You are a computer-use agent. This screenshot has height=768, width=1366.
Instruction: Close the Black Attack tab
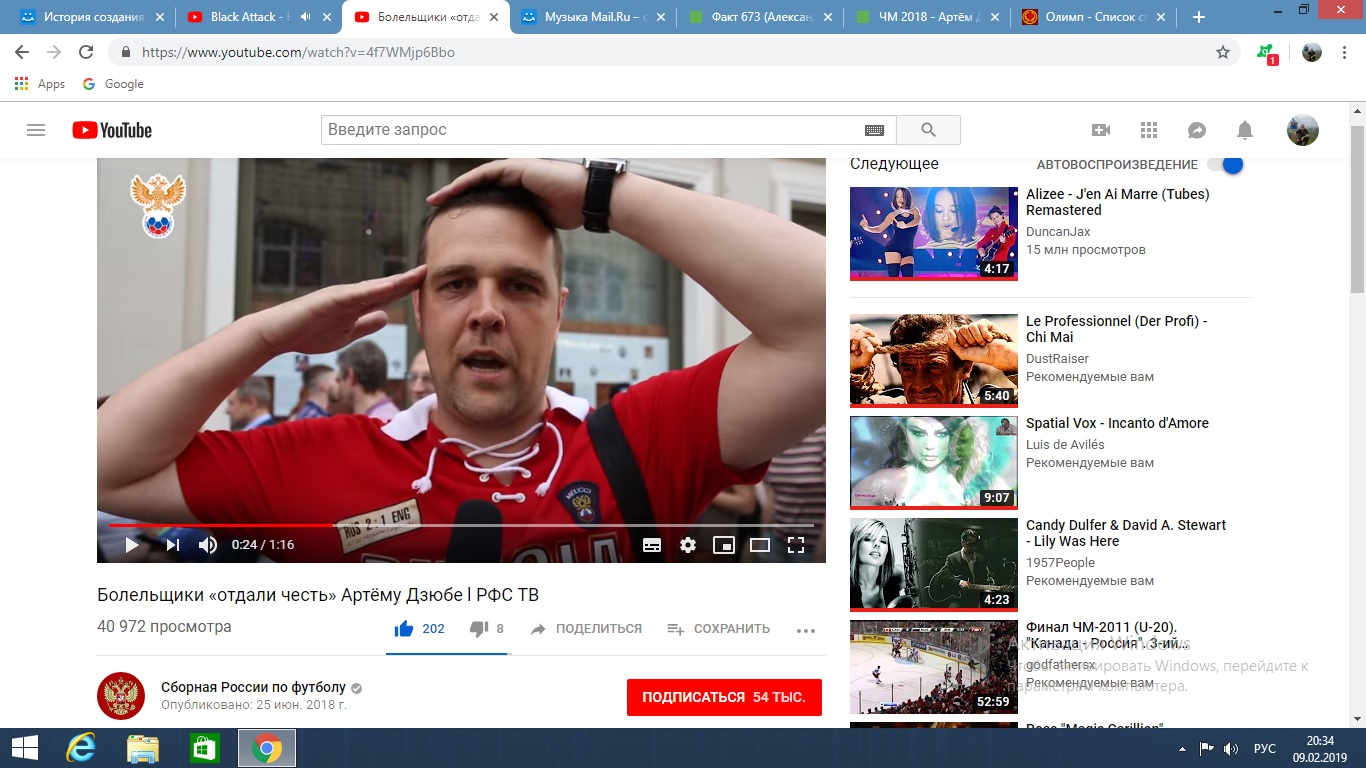coord(326,17)
